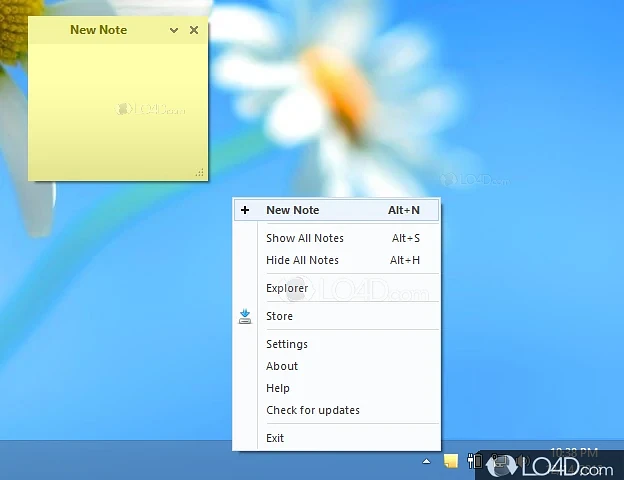Click the note's bottom-right resize grip
624x480 pixels.
200,173
